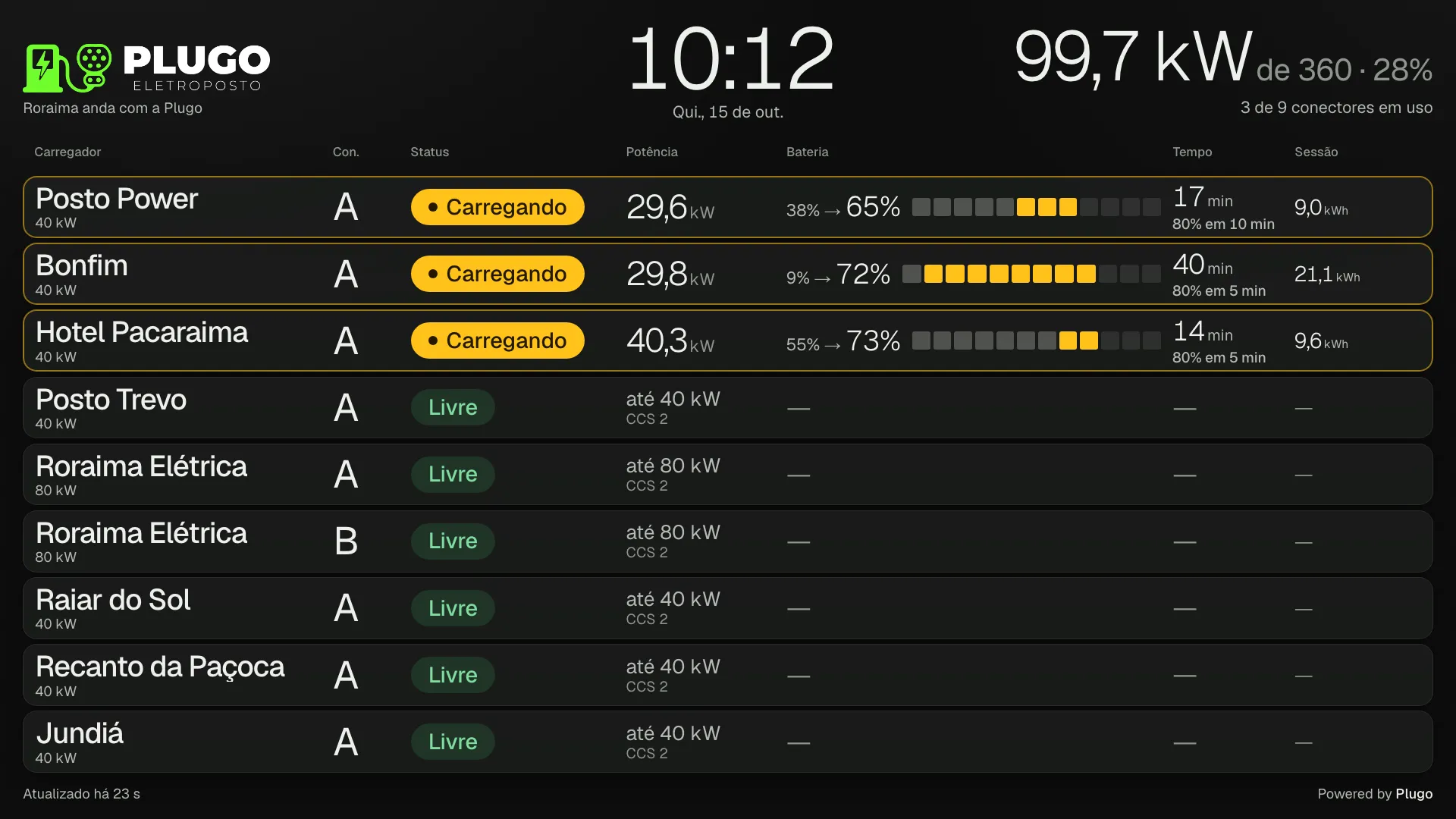Click the Carregando badge for Bonfim
This screenshot has height=819, width=1456.
click(497, 274)
